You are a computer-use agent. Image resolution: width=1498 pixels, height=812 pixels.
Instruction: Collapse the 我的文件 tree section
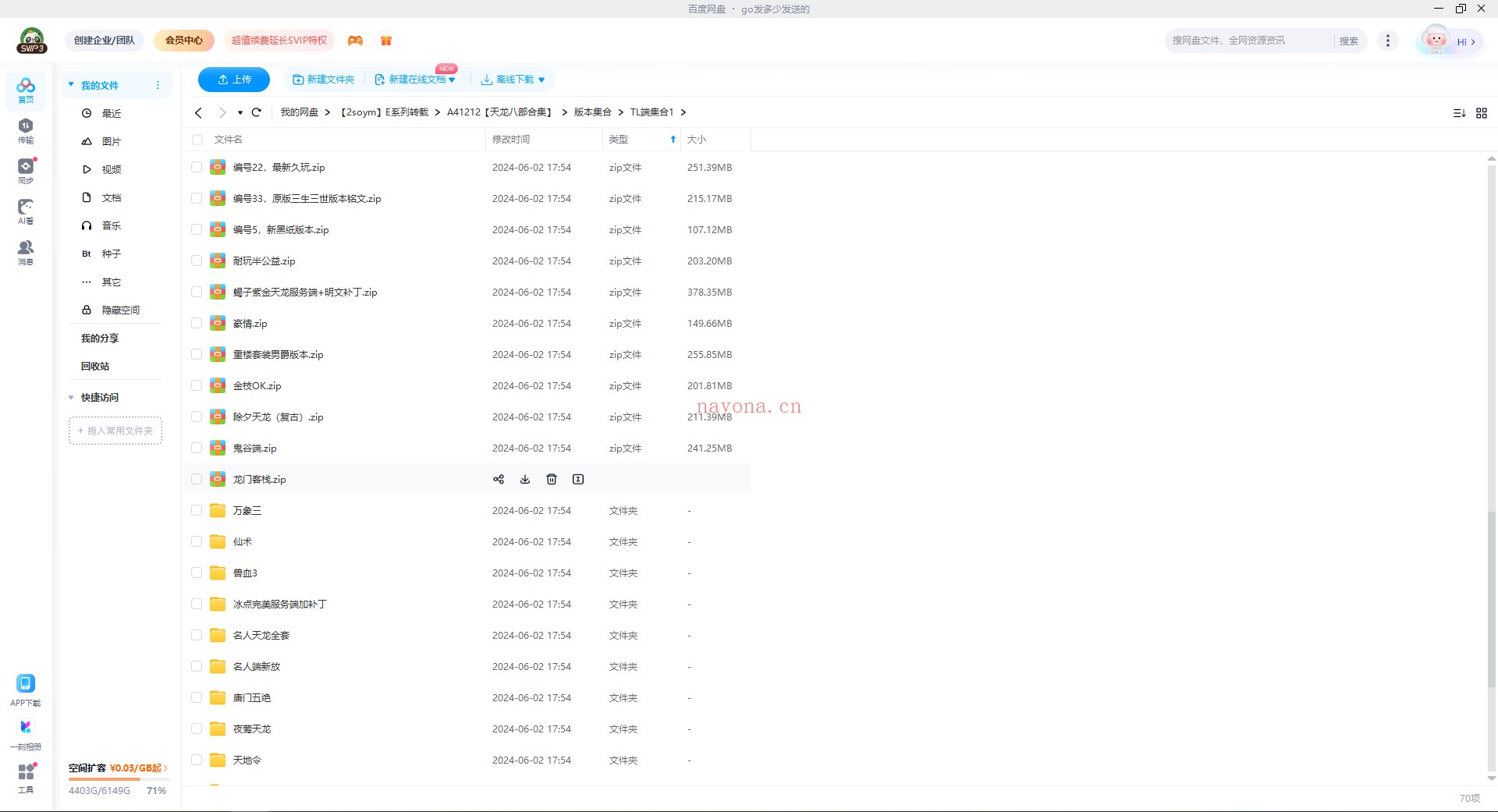[x=71, y=84]
